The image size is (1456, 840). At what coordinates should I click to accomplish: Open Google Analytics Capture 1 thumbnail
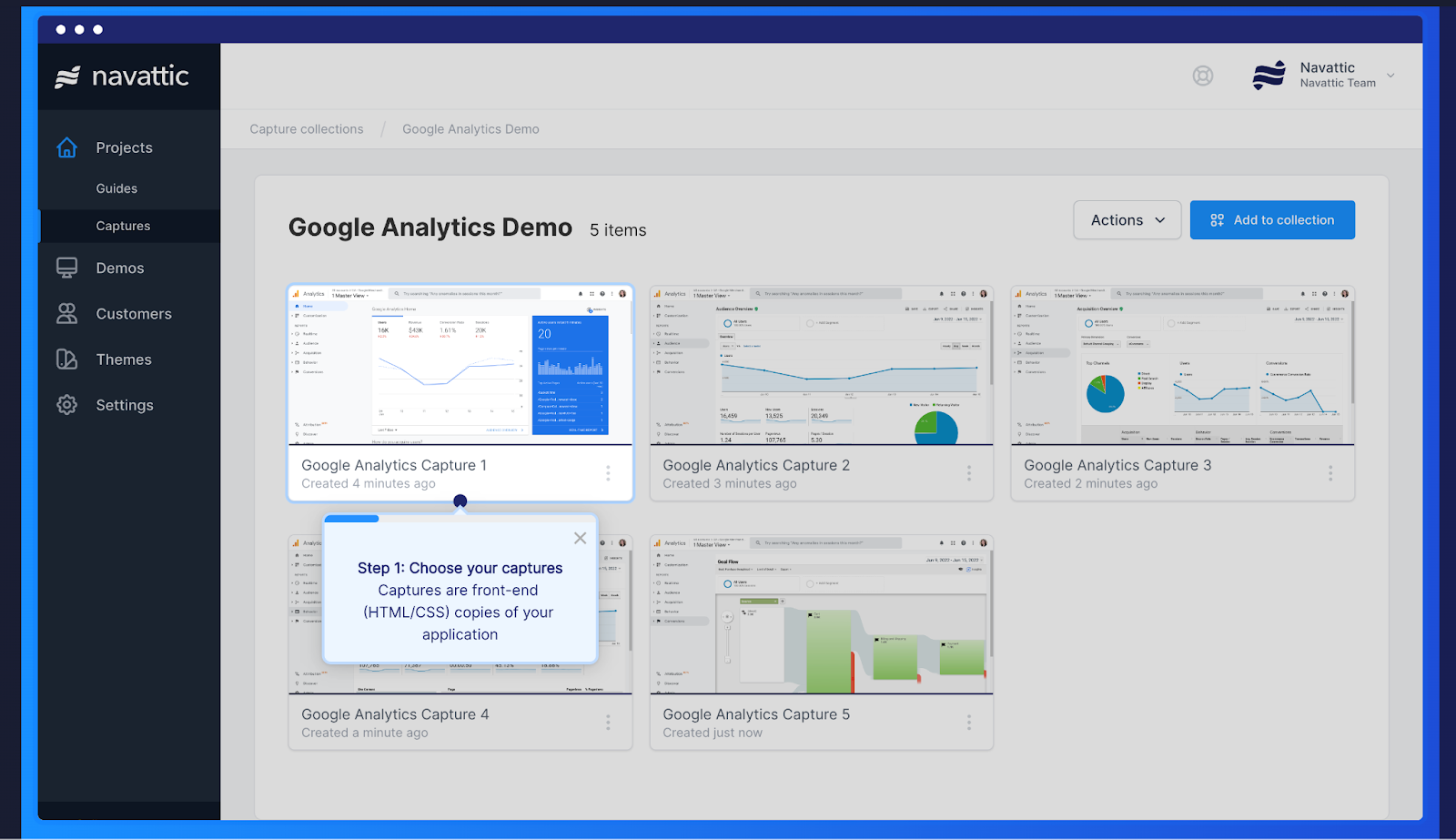pos(460,365)
